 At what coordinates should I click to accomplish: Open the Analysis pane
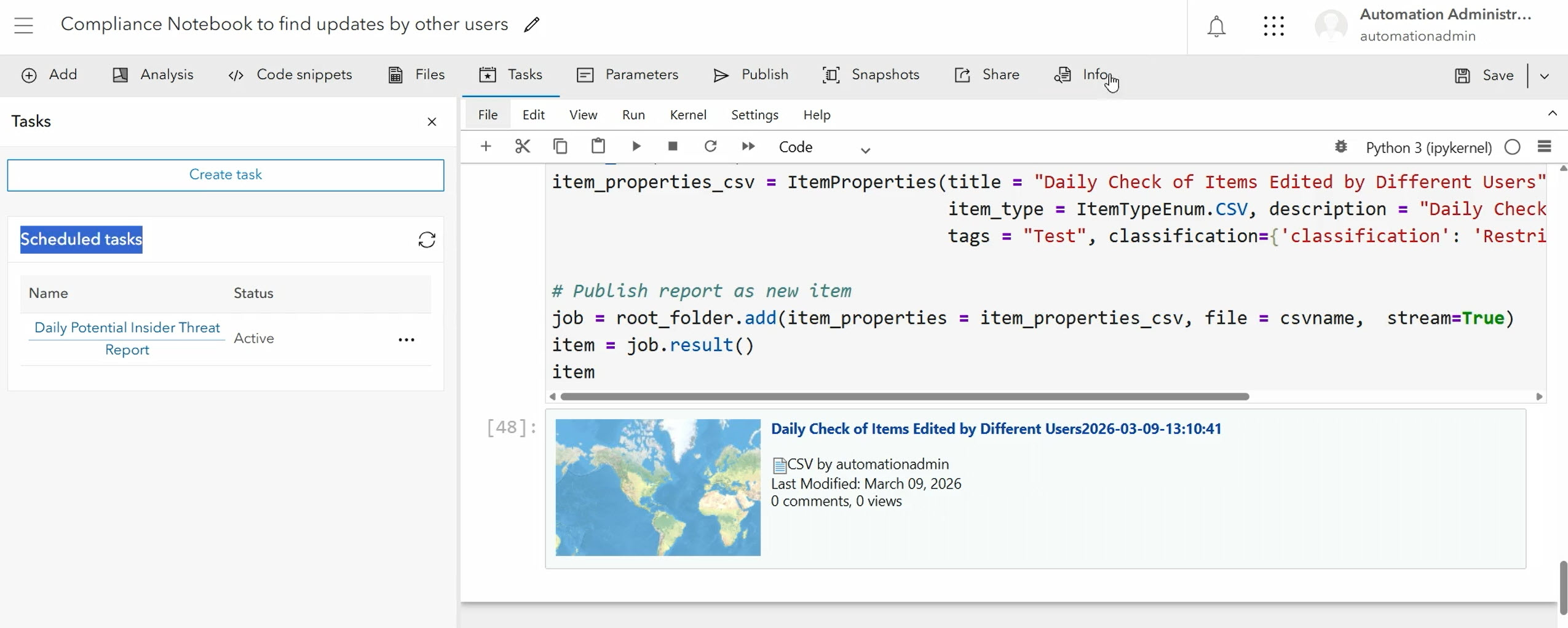pos(153,75)
